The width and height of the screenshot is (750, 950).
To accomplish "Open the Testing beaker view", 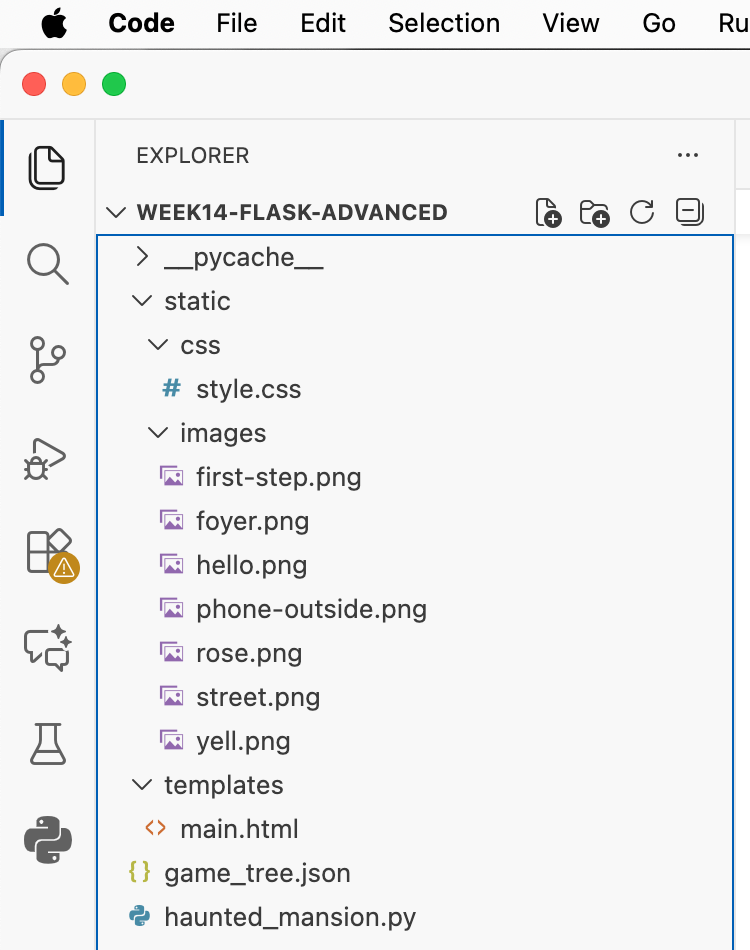I will (x=47, y=744).
